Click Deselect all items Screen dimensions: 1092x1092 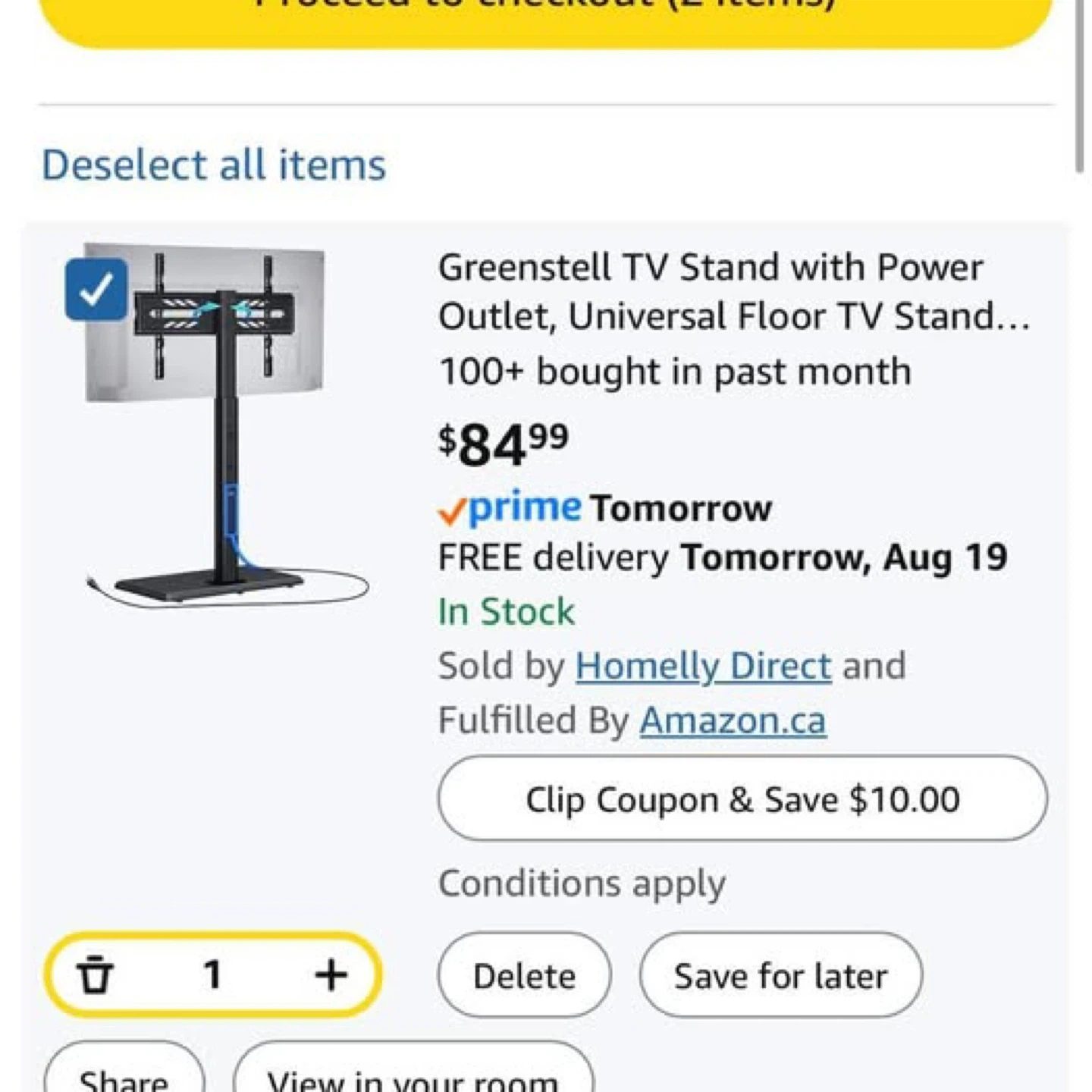214,165
